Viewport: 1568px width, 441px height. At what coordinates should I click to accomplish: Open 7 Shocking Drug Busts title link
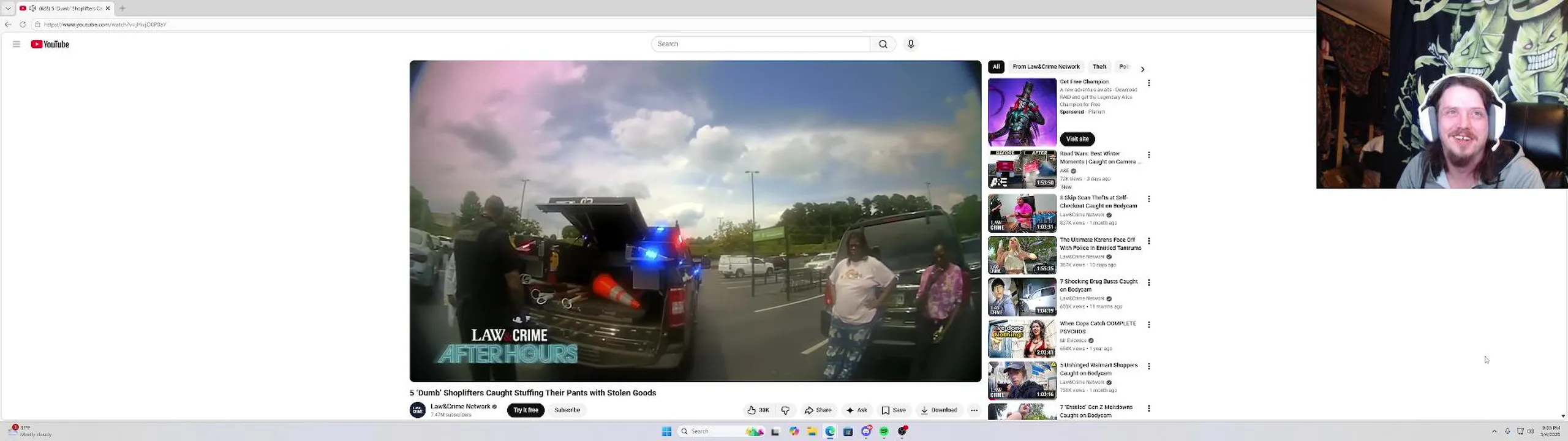[x=1099, y=285]
